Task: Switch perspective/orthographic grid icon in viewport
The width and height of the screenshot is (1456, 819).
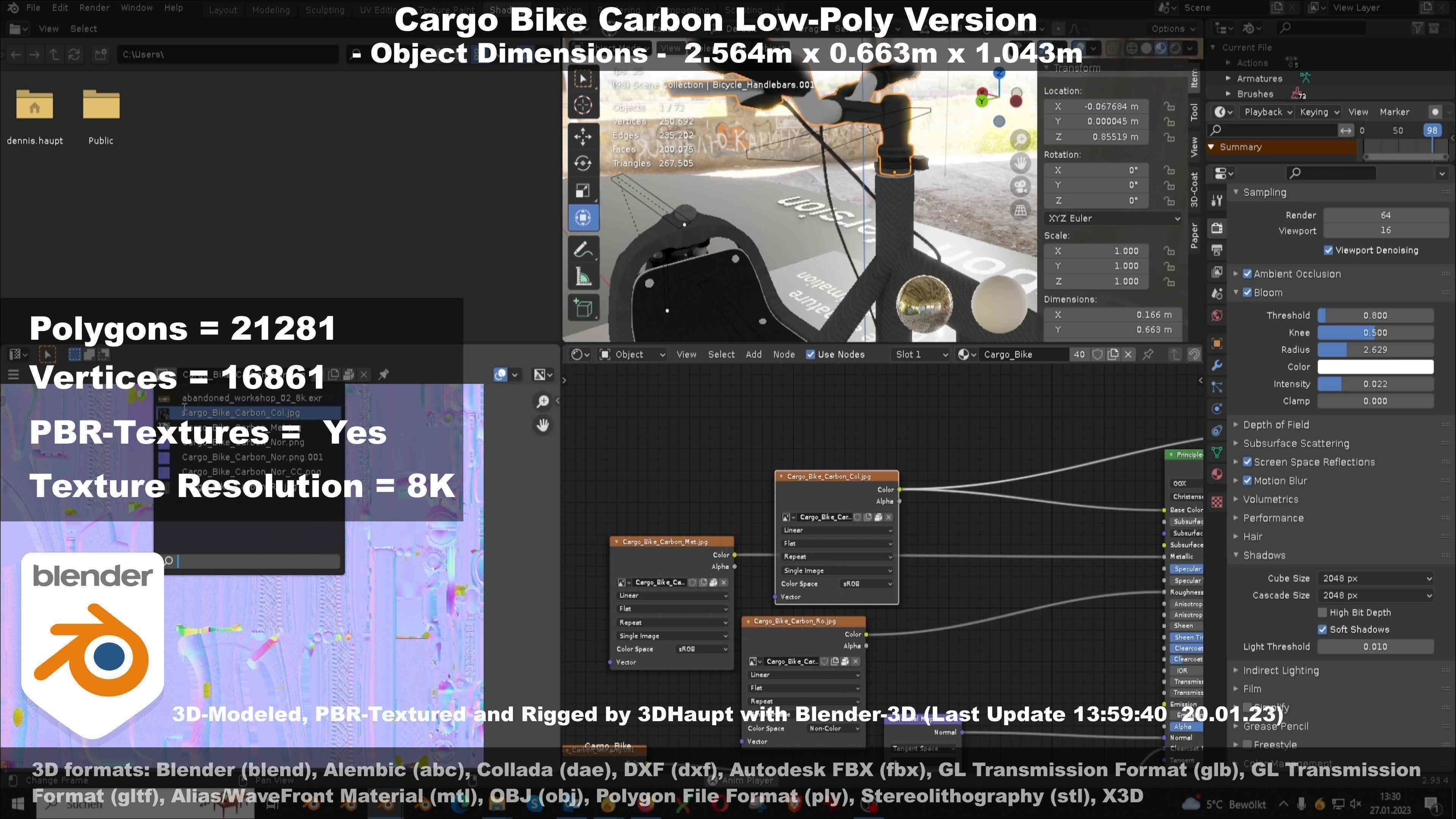Action: (x=1020, y=210)
